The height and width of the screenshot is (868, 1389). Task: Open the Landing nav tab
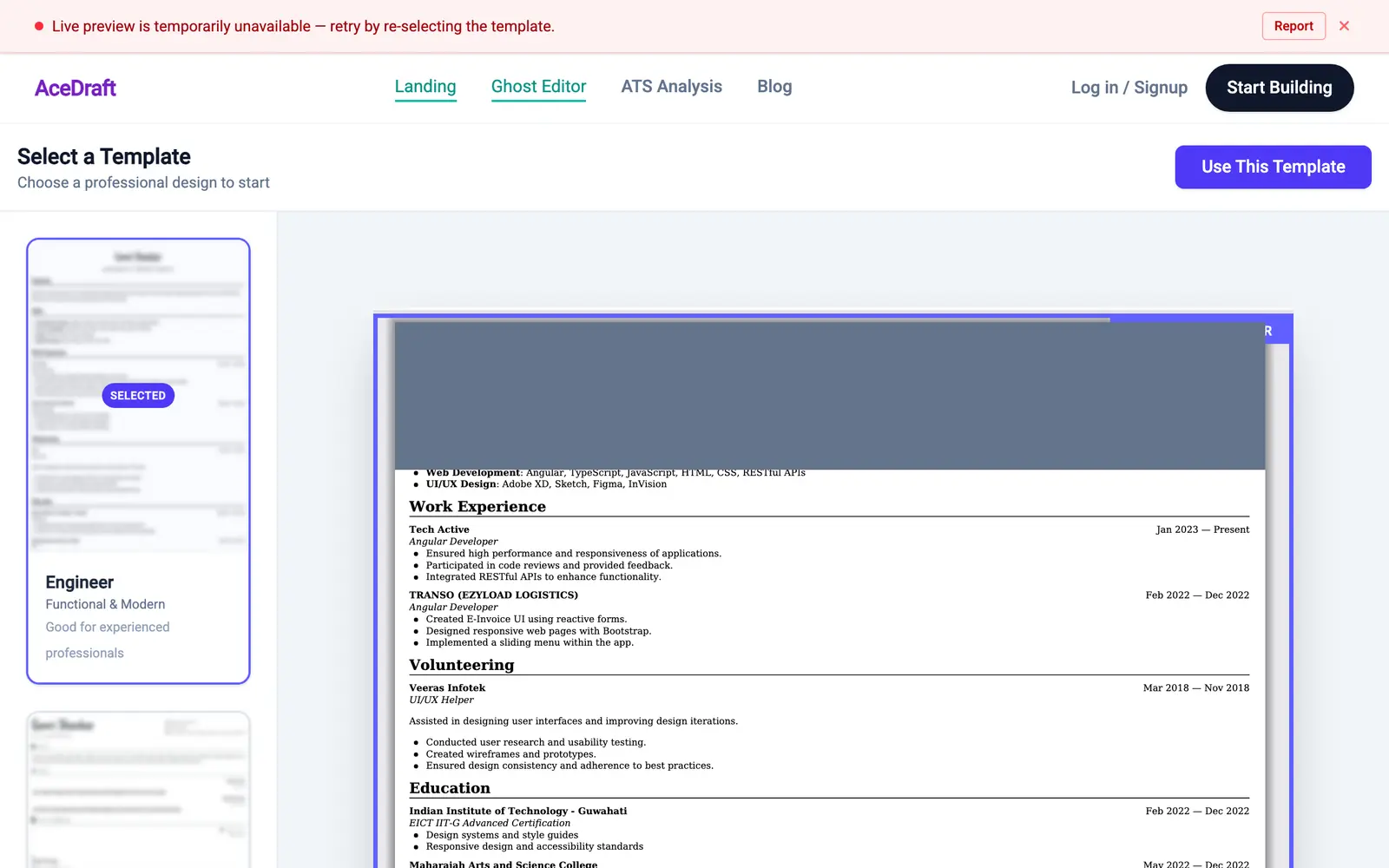[425, 87]
